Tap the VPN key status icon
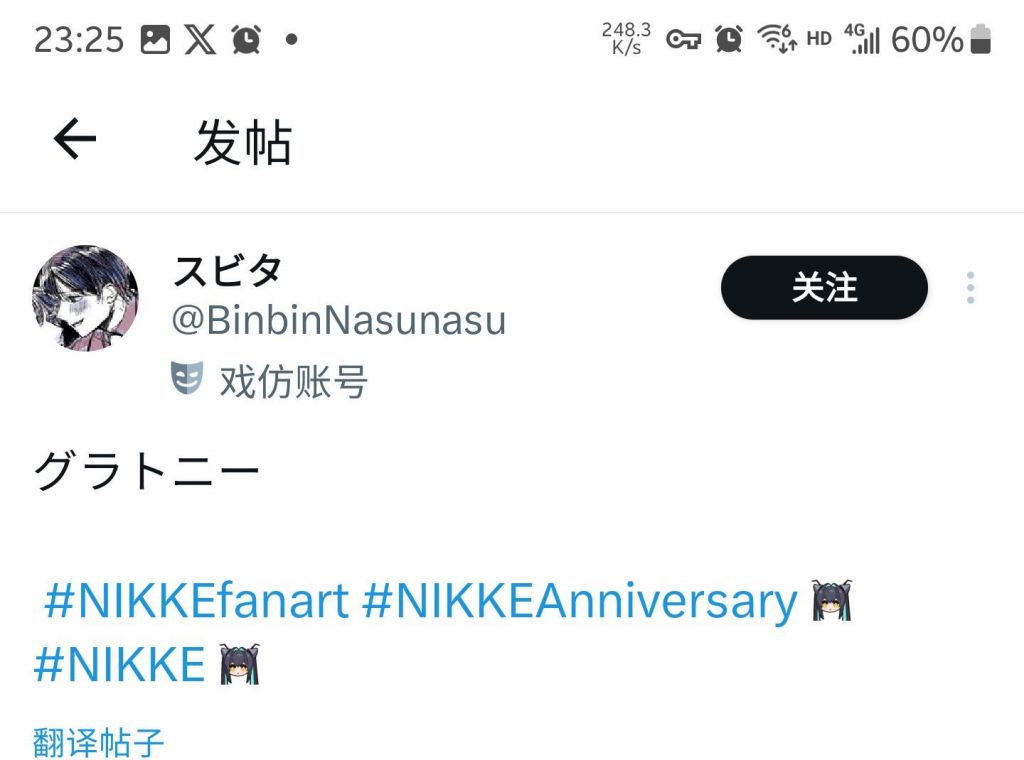 click(683, 40)
